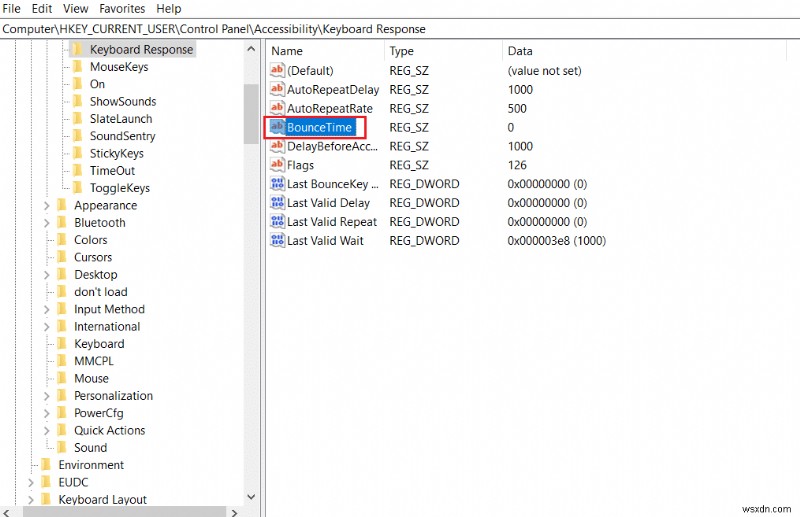Viewport: 800px width, 517px height.
Task: Select the Last Valid Wait value name
Action: tap(325, 241)
